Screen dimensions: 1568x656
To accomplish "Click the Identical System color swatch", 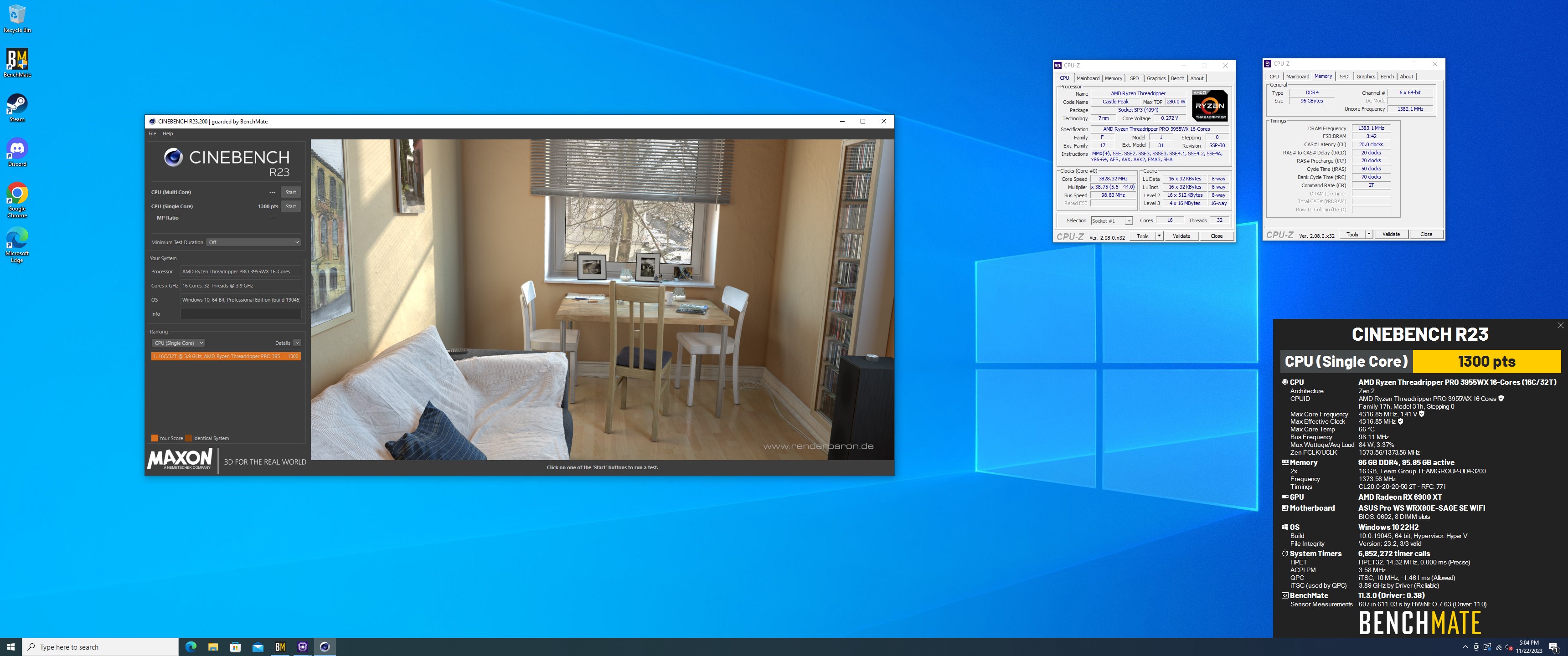I will pyautogui.click(x=189, y=438).
